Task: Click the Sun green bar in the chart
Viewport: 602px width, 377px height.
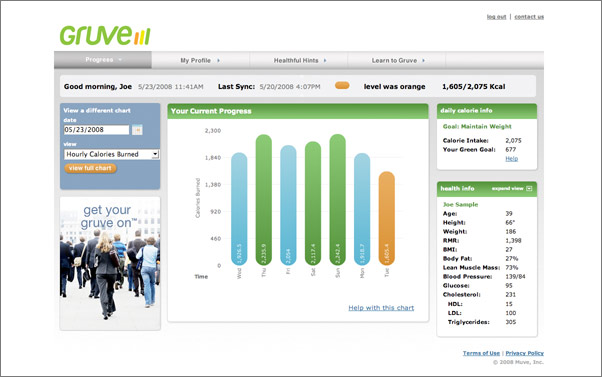Action: click(x=337, y=200)
